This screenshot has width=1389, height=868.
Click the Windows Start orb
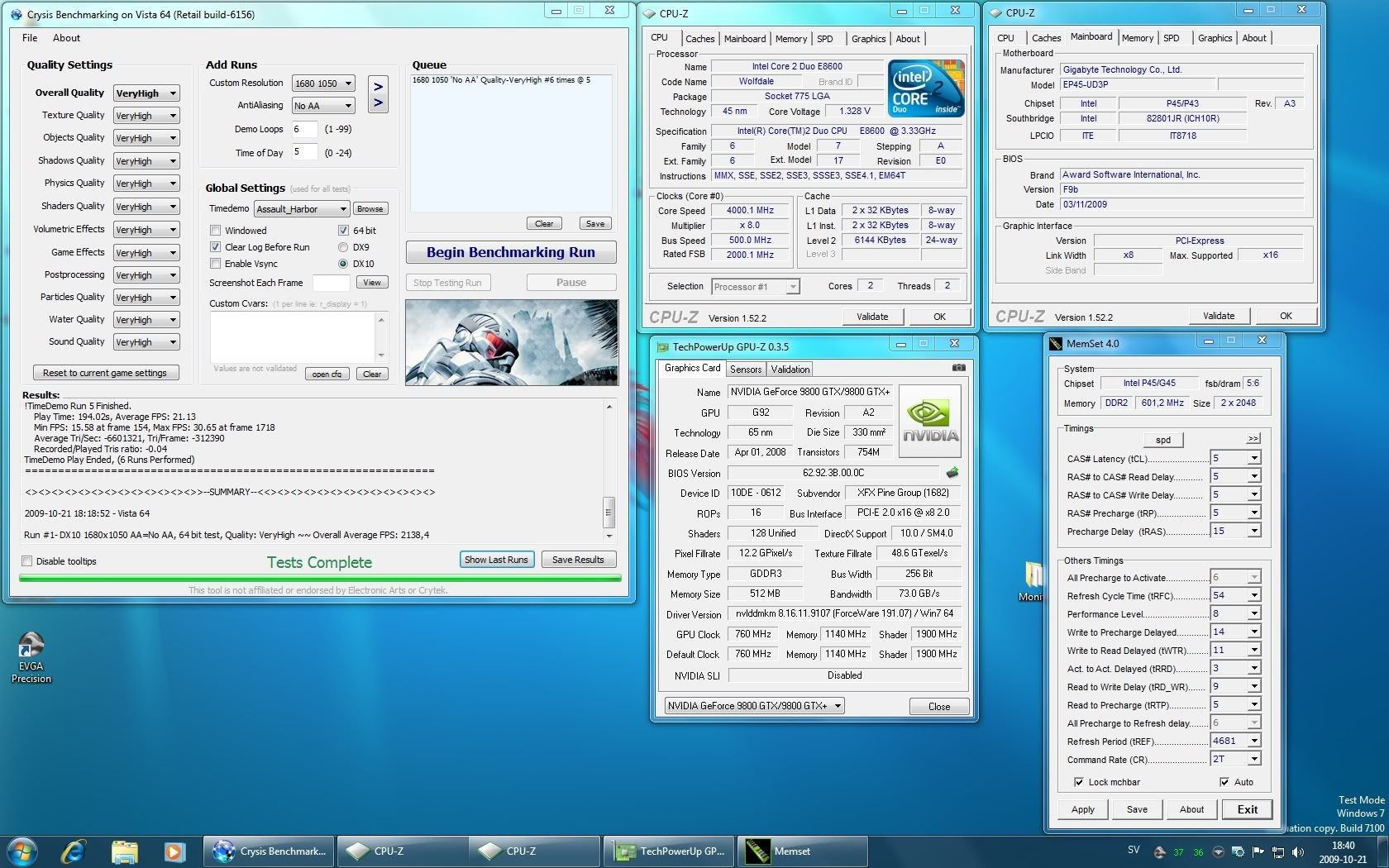coord(21,851)
